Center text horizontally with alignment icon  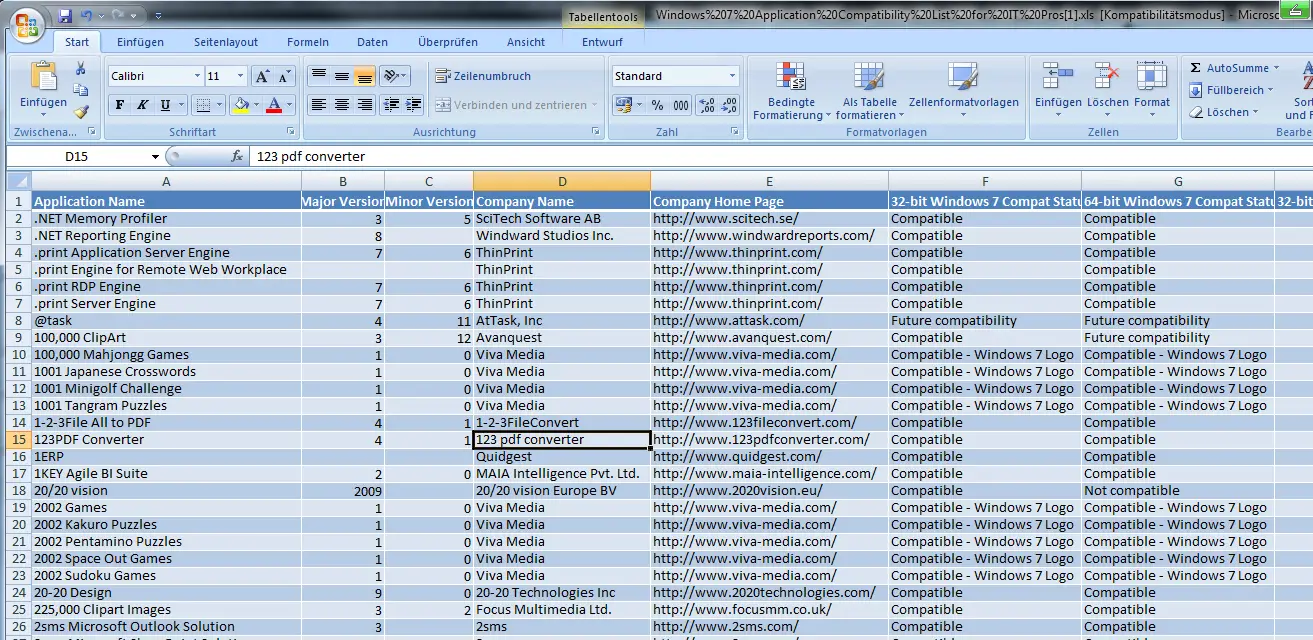[x=342, y=105]
